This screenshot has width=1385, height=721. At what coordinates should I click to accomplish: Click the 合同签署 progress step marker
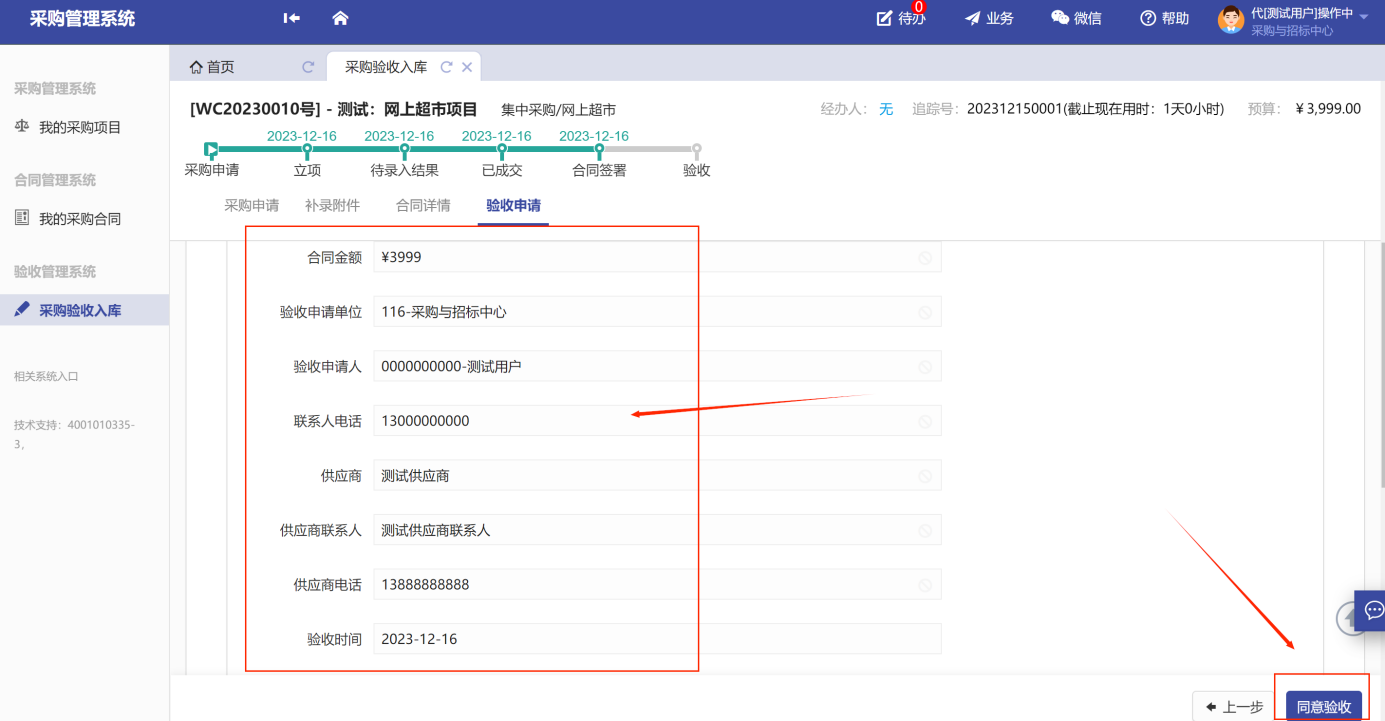coord(599,150)
